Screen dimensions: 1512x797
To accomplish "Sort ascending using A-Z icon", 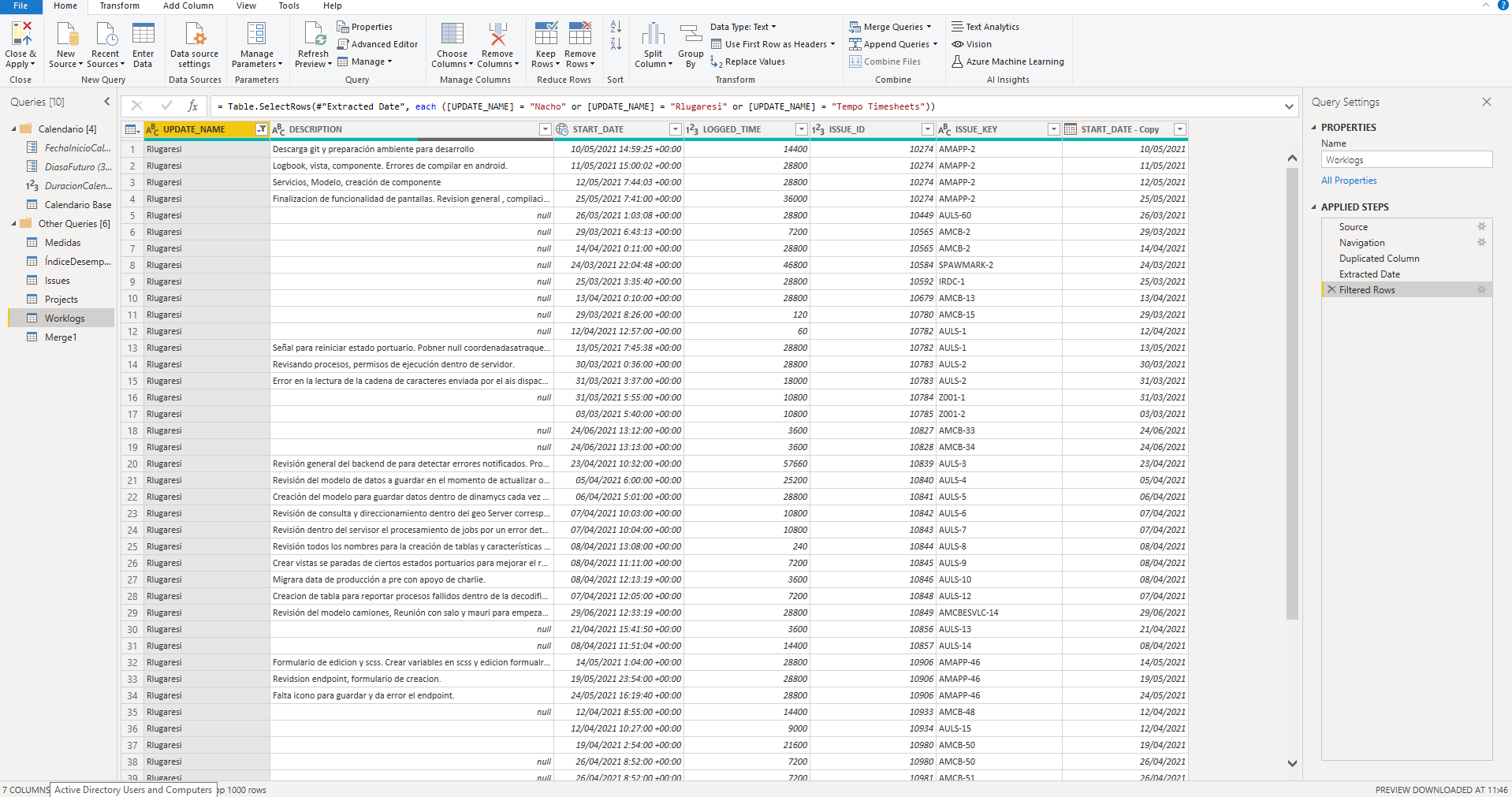I will tap(616, 27).
